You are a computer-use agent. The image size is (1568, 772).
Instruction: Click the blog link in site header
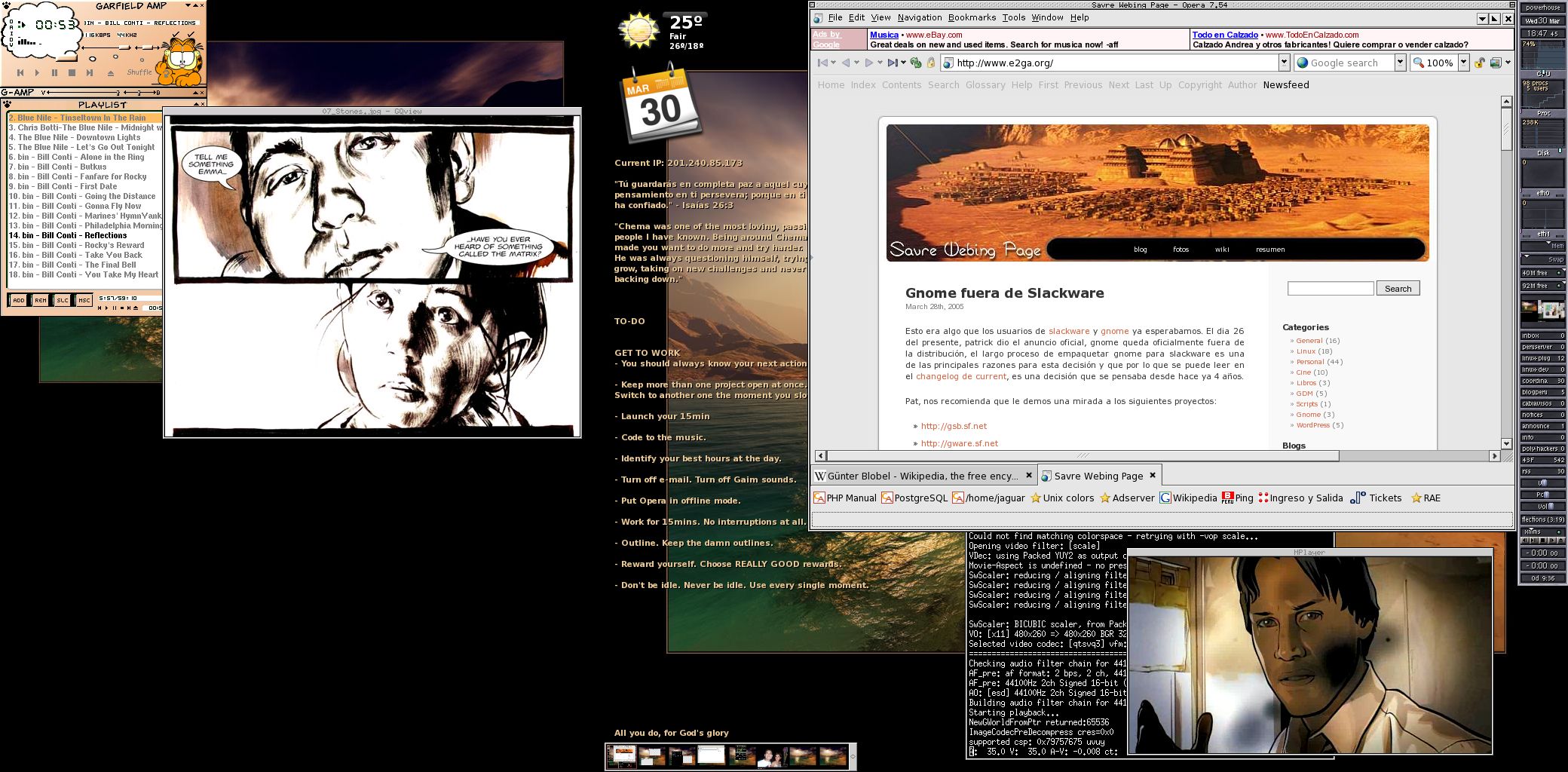click(1140, 250)
